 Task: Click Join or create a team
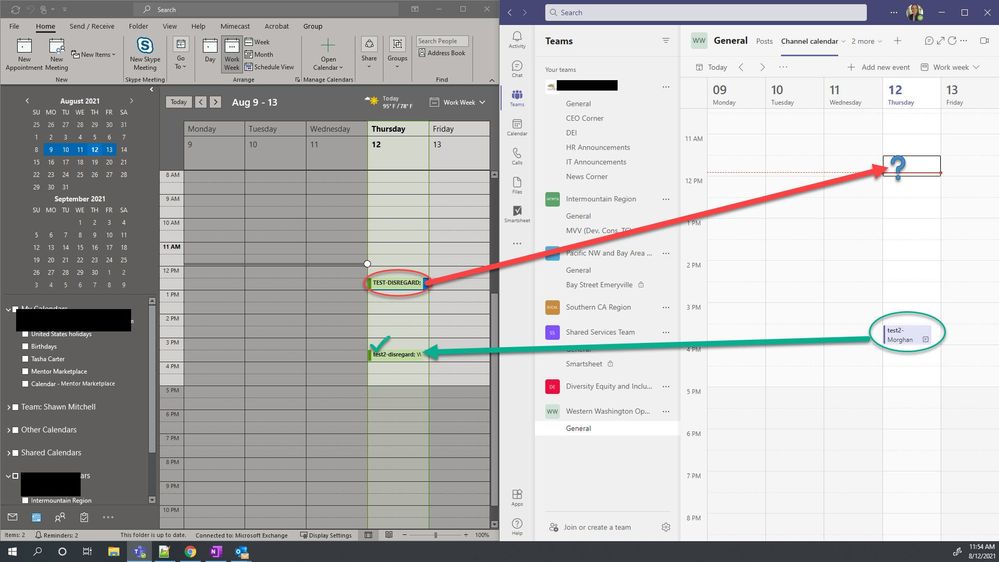[590, 527]
